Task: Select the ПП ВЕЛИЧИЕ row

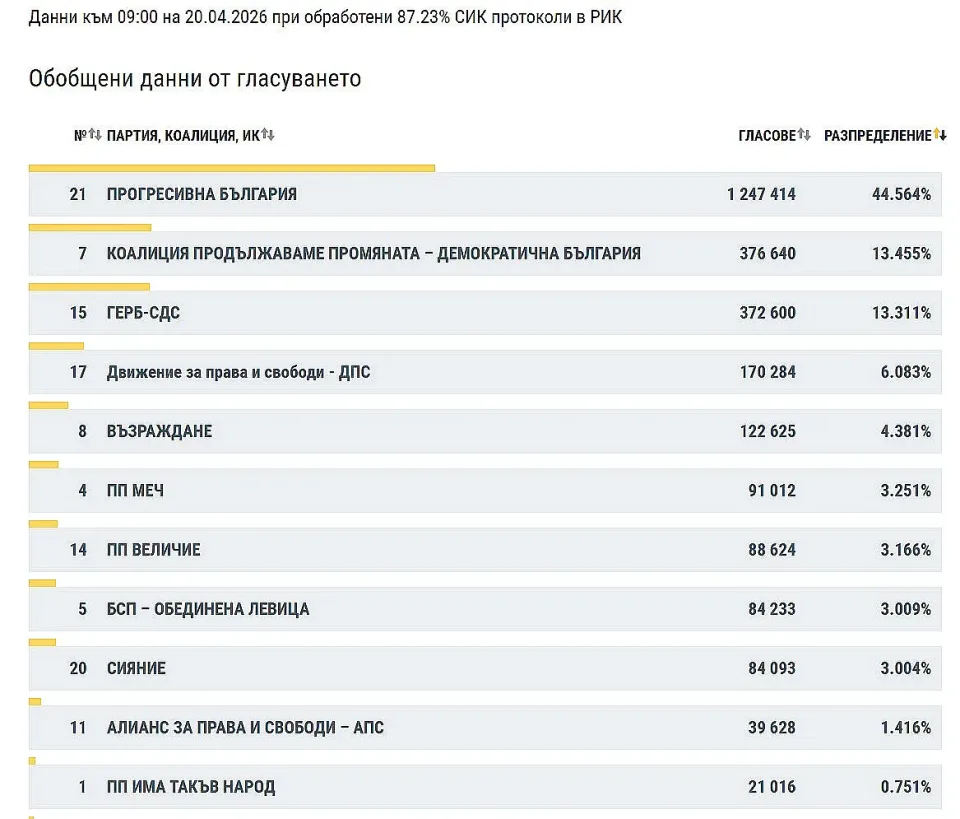Action: point(153,549)
